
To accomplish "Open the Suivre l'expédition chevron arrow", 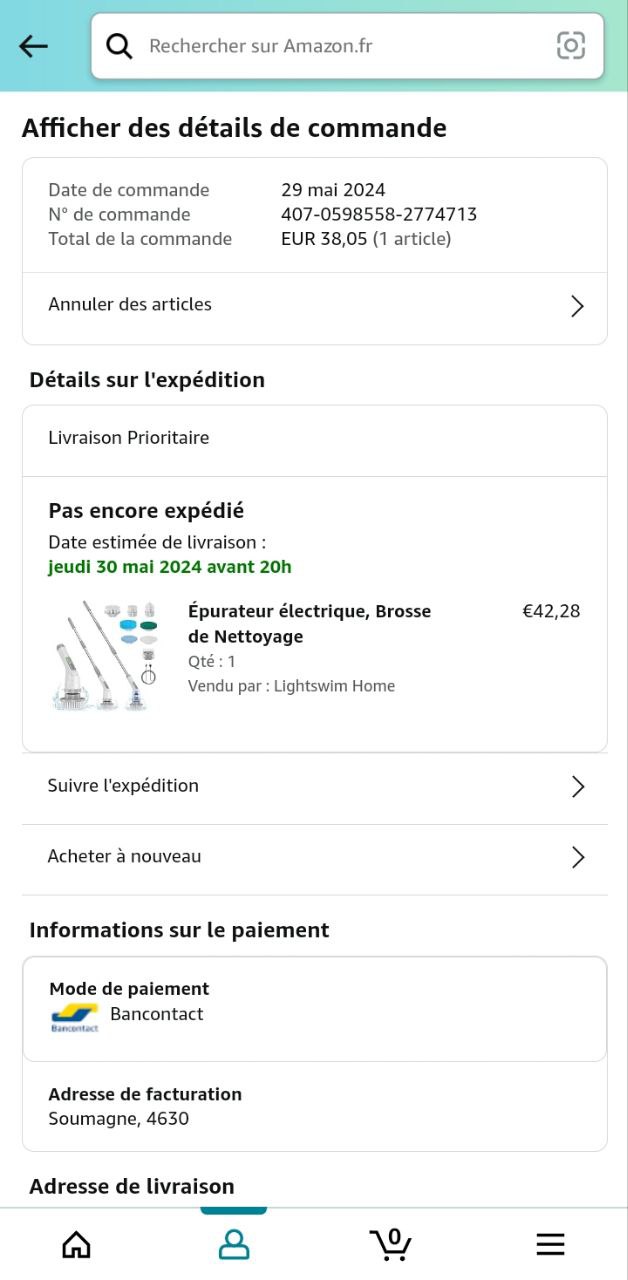I will click(577, 787).
